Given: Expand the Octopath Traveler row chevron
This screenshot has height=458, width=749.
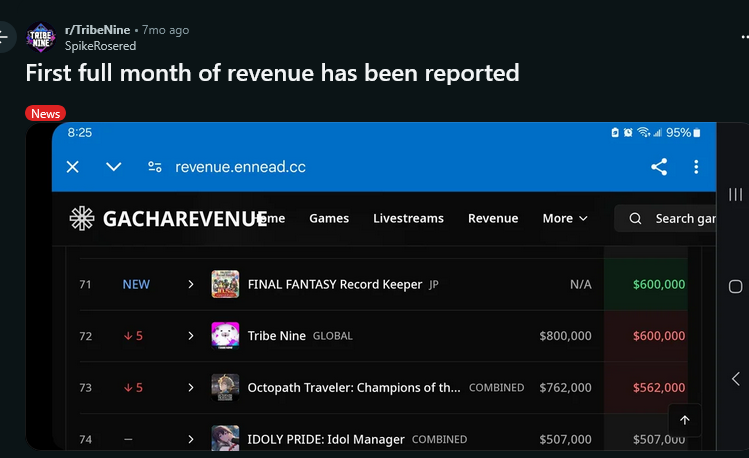Looking at the screenshot, I should (191, 387).
